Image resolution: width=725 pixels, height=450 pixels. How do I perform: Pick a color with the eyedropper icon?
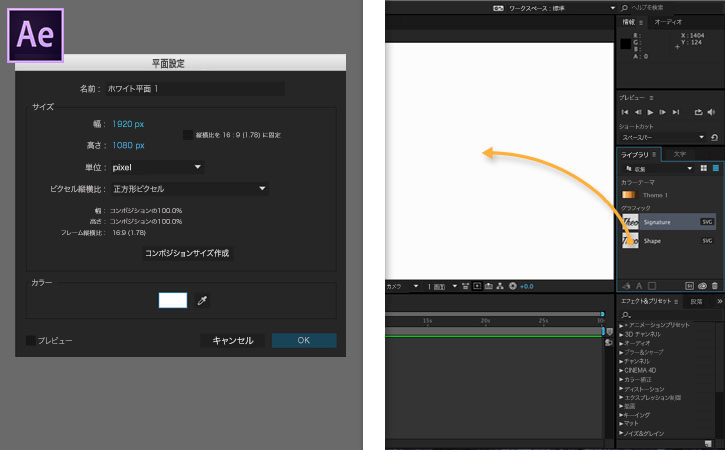202,301
